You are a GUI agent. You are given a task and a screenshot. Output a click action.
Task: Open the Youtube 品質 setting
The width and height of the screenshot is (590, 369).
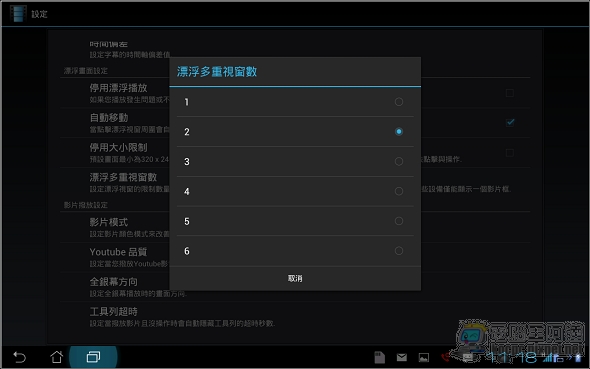click(x=295, y=257)
